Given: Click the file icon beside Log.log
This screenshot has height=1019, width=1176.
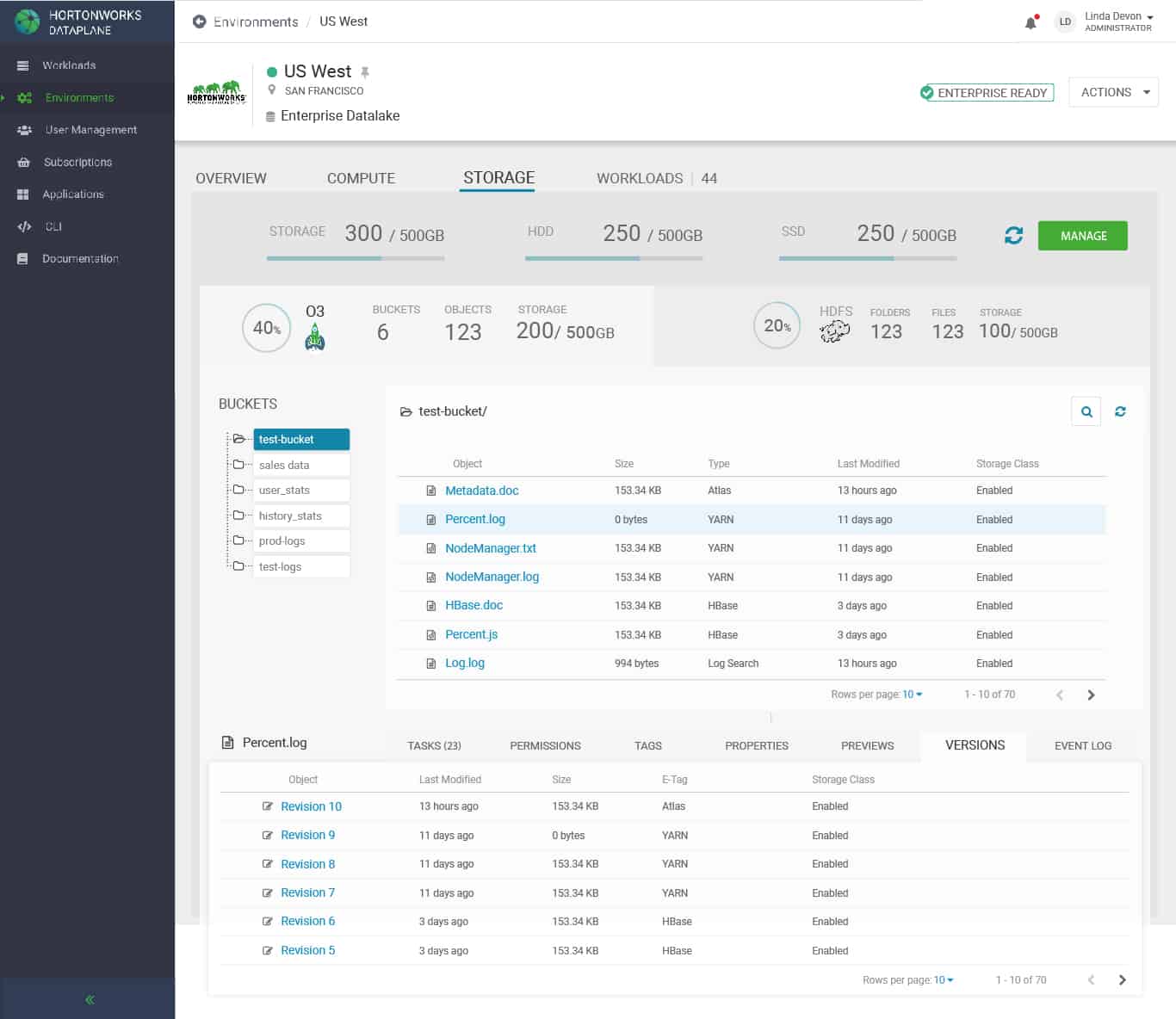Looking at the screenshot, I should pyautogui.click(x=431, y=664).
